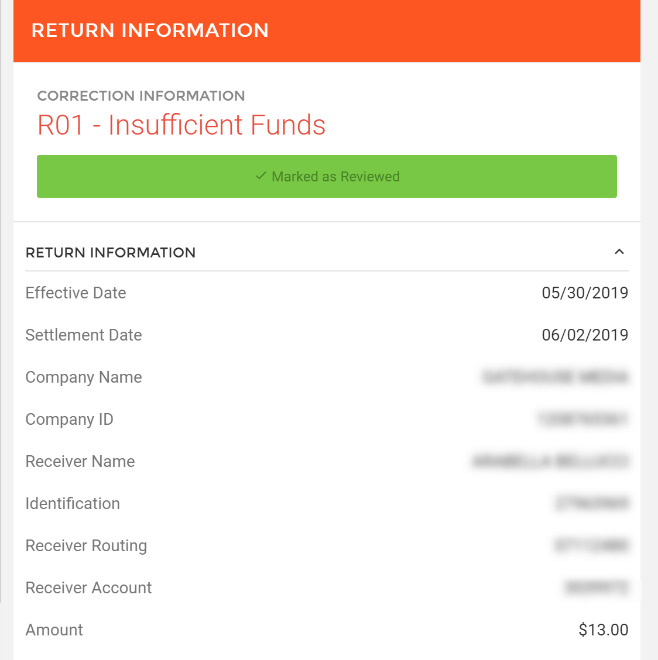This screenshot has height=660, width=658.
Task: Click the Company Name label
Action: coord(84,377)
